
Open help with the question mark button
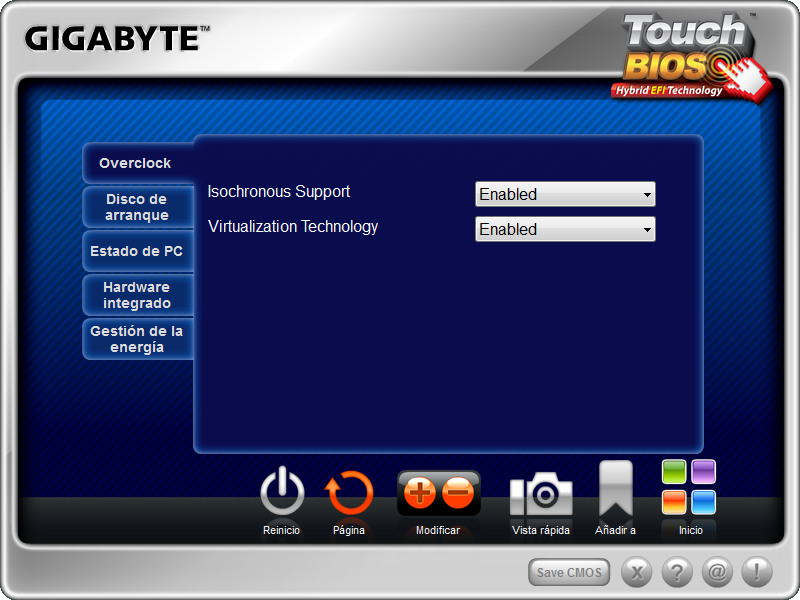coord(677,572)
